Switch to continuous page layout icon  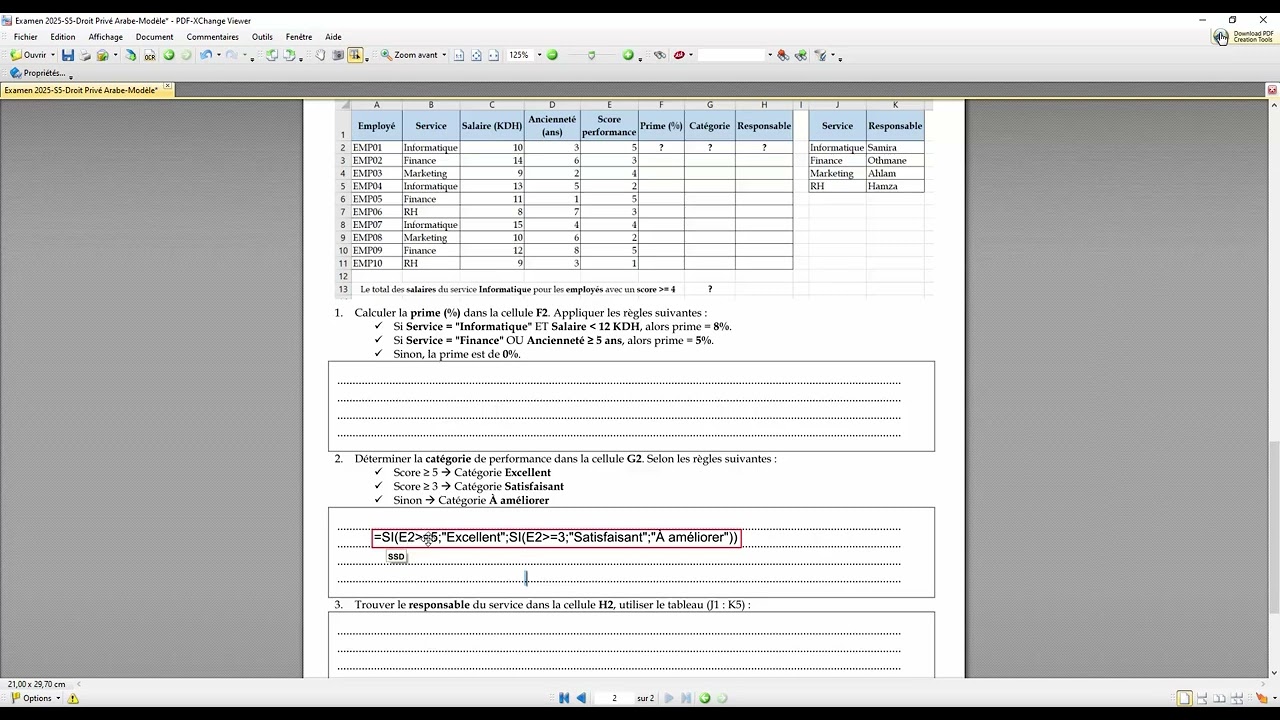click(1202, 698)
